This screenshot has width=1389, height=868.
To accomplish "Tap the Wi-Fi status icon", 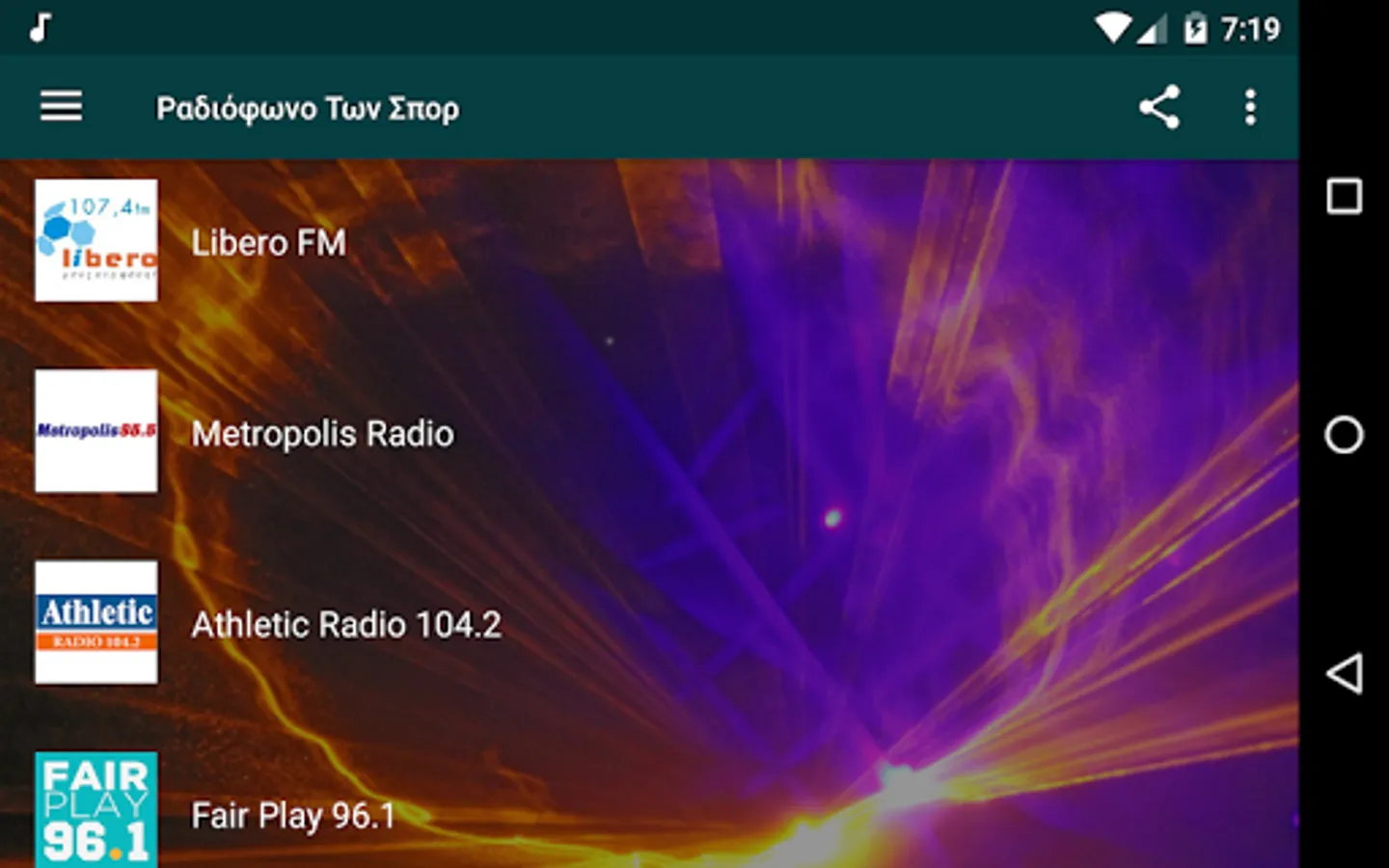I will 1112,28.
